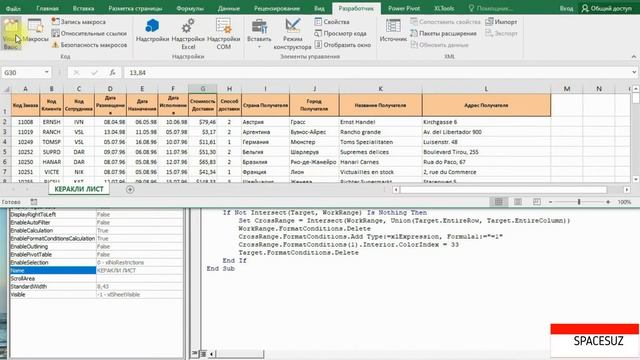
Task: Switch to the Рецензирование tab
Action: pos(277,8)
